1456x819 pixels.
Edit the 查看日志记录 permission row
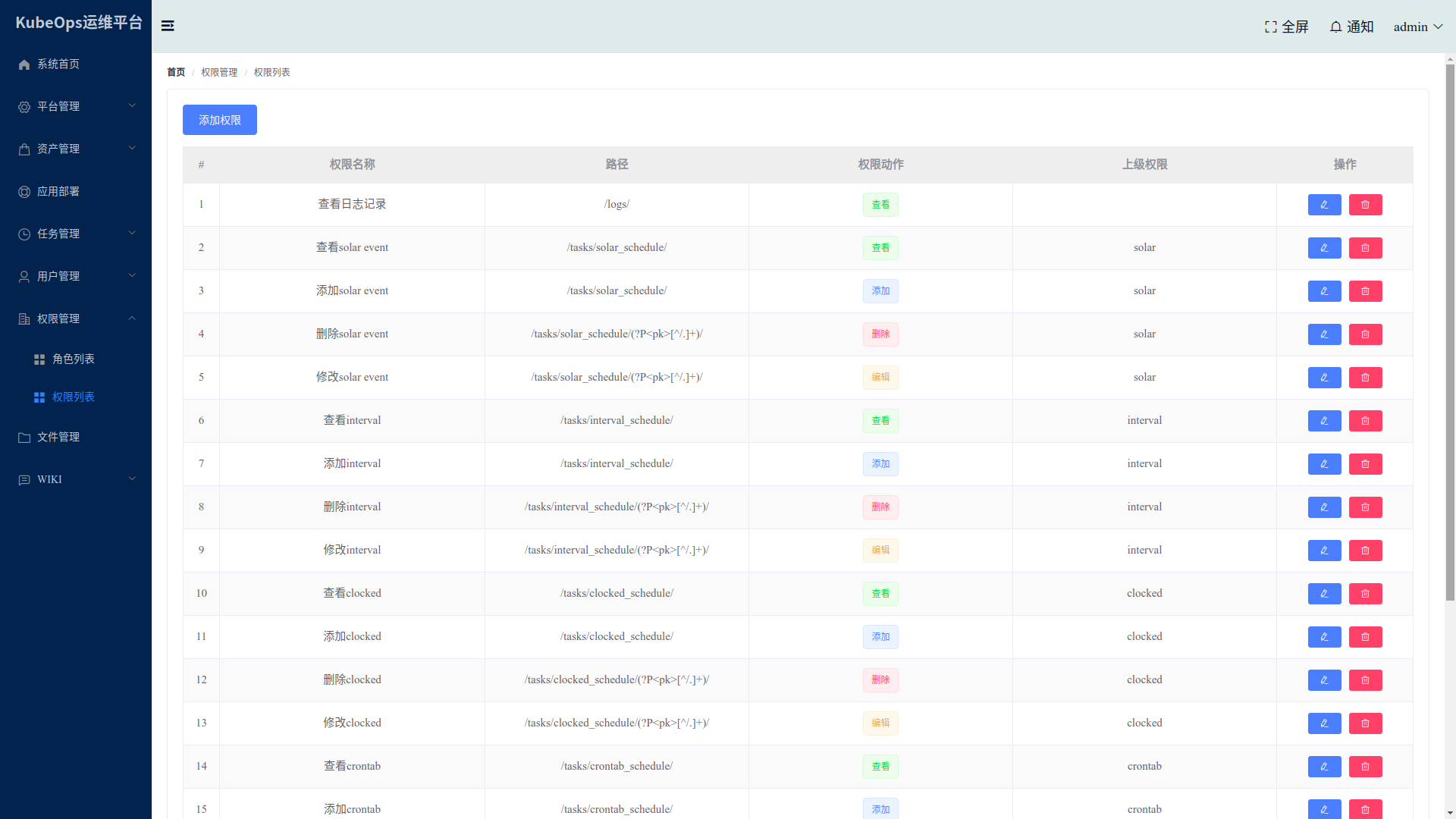tap(1324, 205)
